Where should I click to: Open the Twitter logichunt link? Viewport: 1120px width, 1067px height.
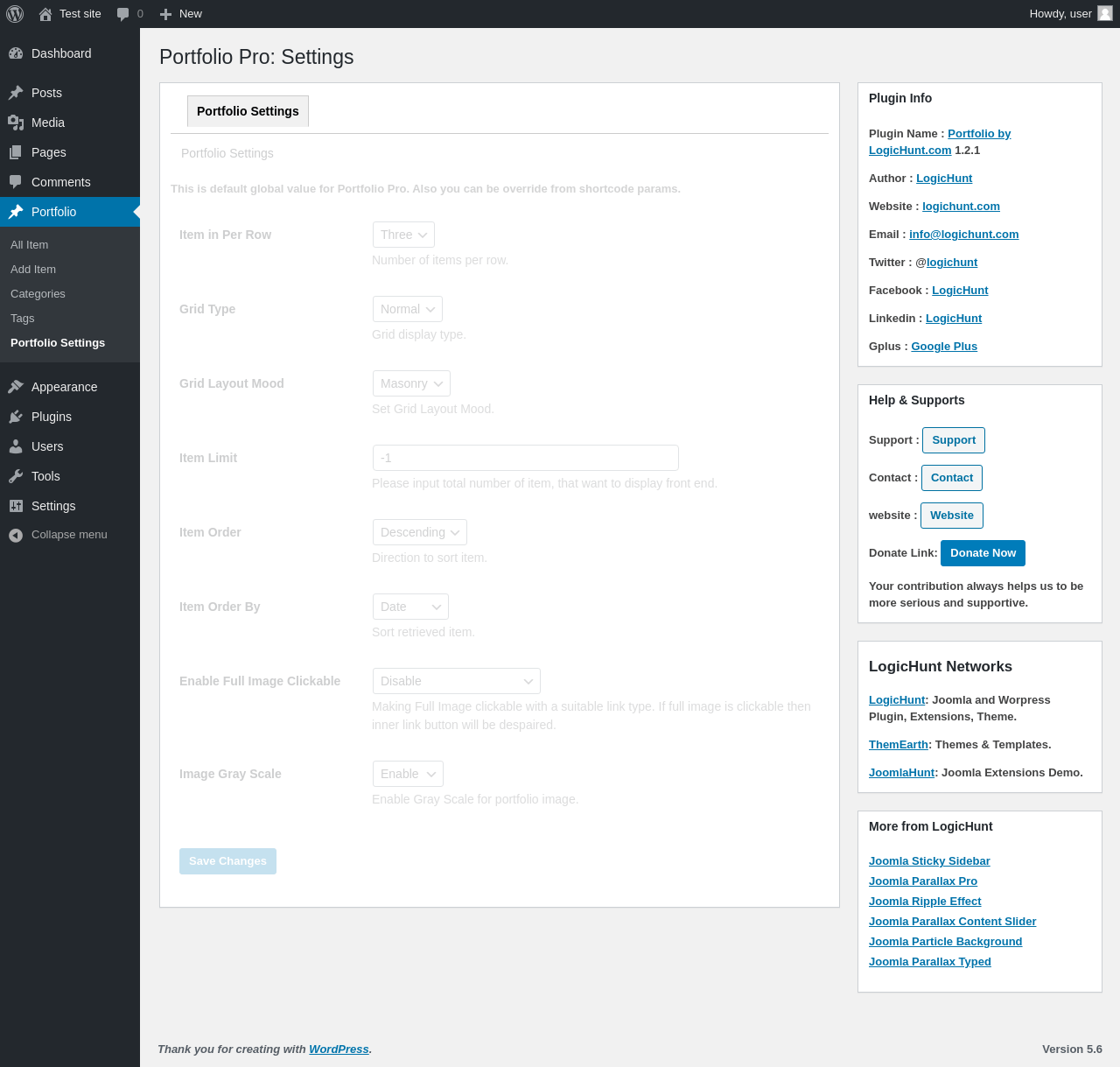(952, 263)
